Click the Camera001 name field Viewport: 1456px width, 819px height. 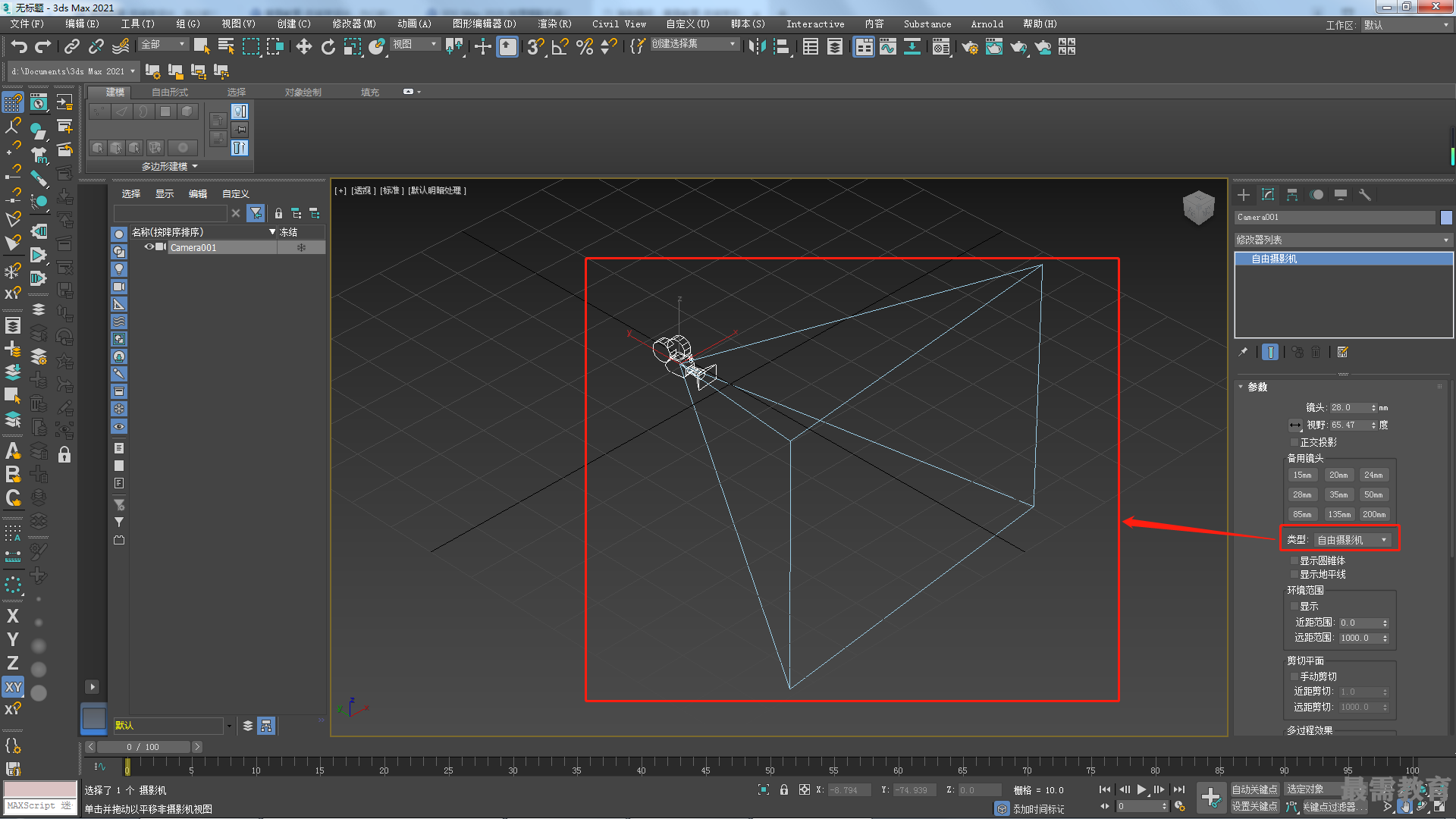(x=1335, y=218)
